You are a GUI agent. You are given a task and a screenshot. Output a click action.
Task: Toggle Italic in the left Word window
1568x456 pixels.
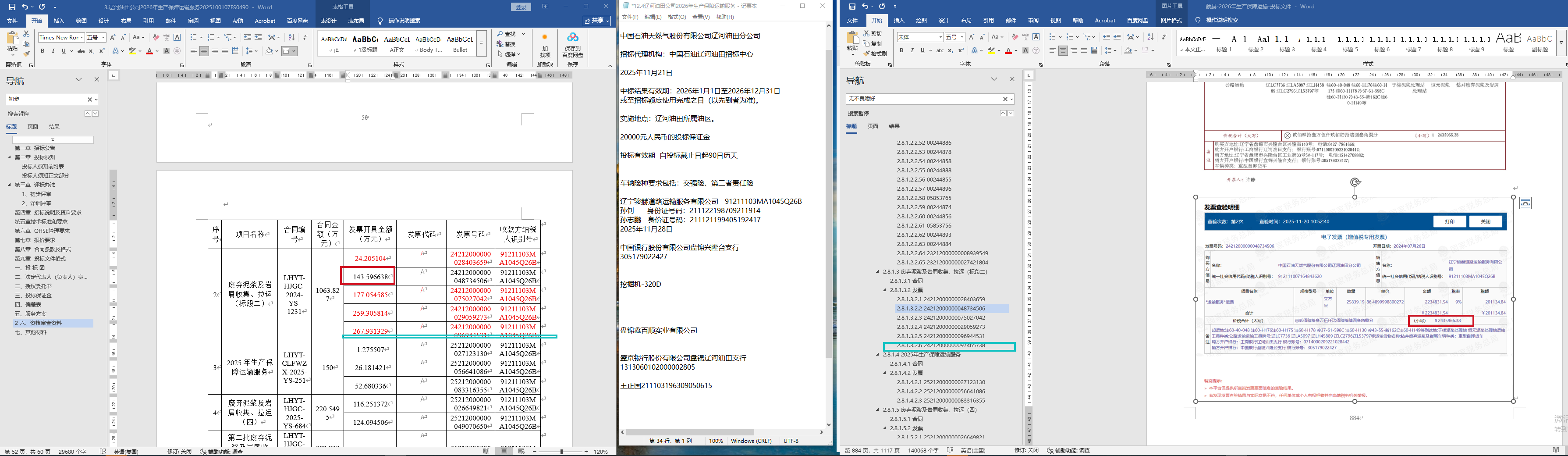53,51
